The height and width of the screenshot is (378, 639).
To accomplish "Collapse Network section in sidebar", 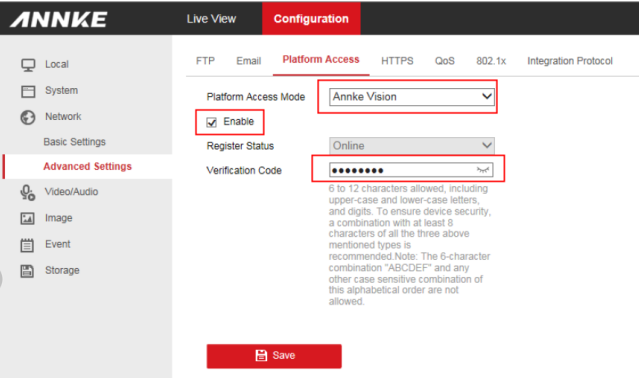I will [x=63, y=116].
